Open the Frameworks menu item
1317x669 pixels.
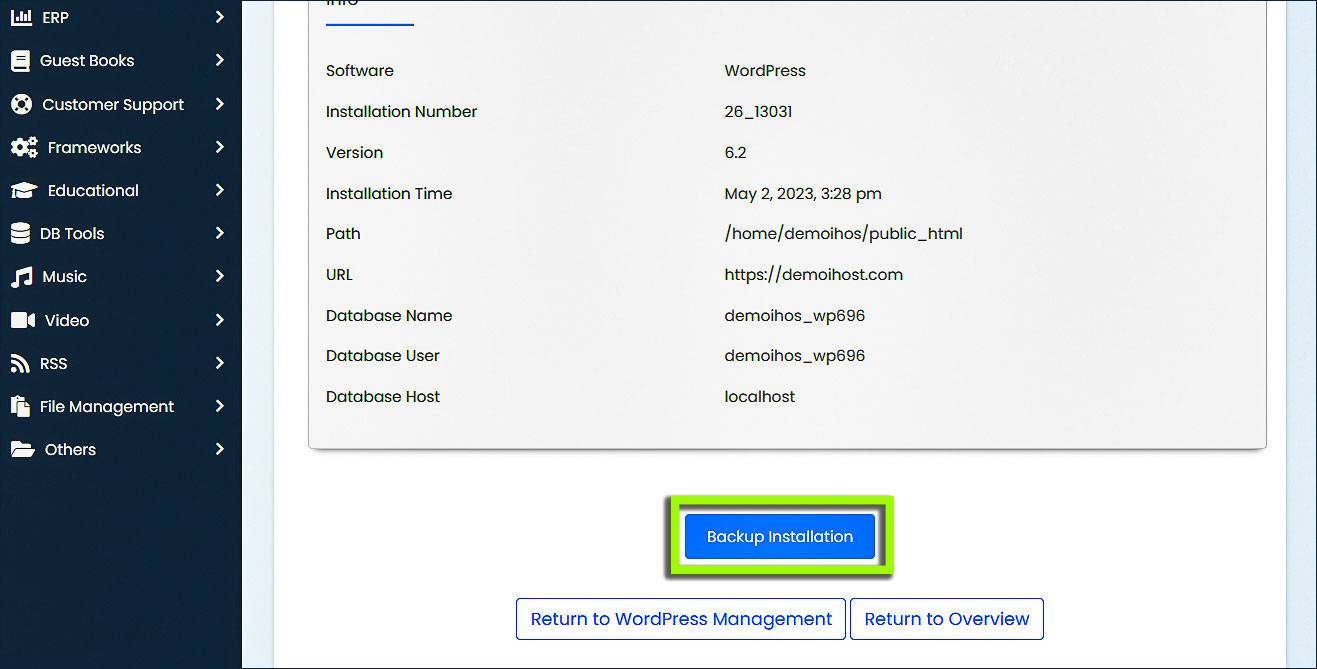[94, 148]
